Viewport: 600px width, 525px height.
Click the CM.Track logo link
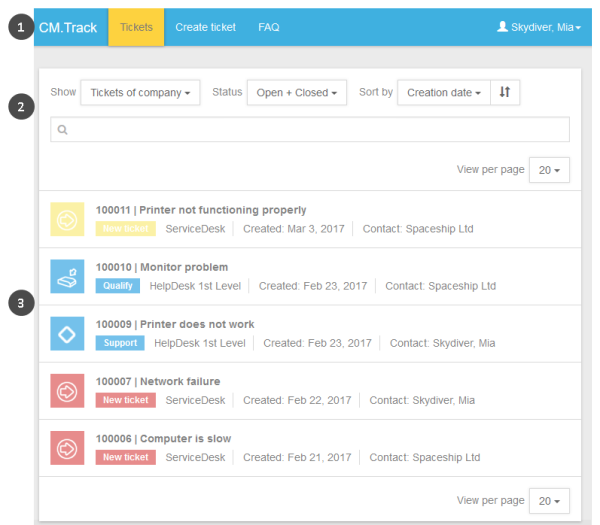pyautogui.click(x=68, y=27)
